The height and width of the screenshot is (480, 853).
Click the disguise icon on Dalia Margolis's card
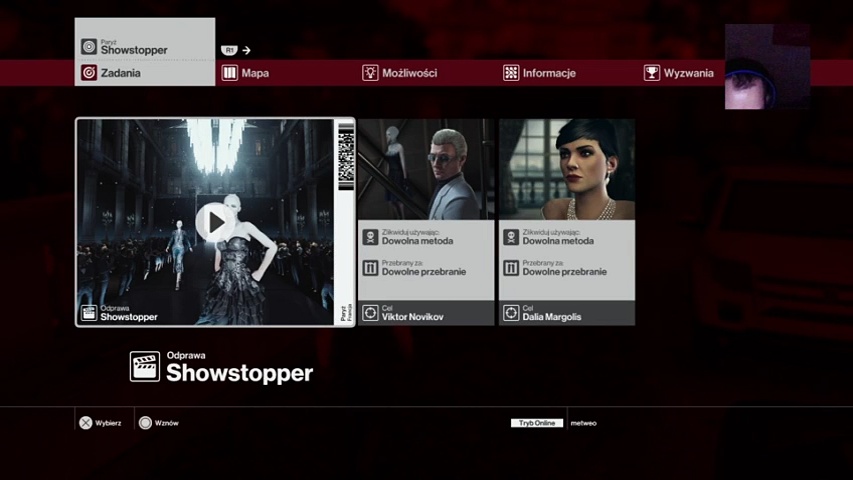tap(511, 268)
